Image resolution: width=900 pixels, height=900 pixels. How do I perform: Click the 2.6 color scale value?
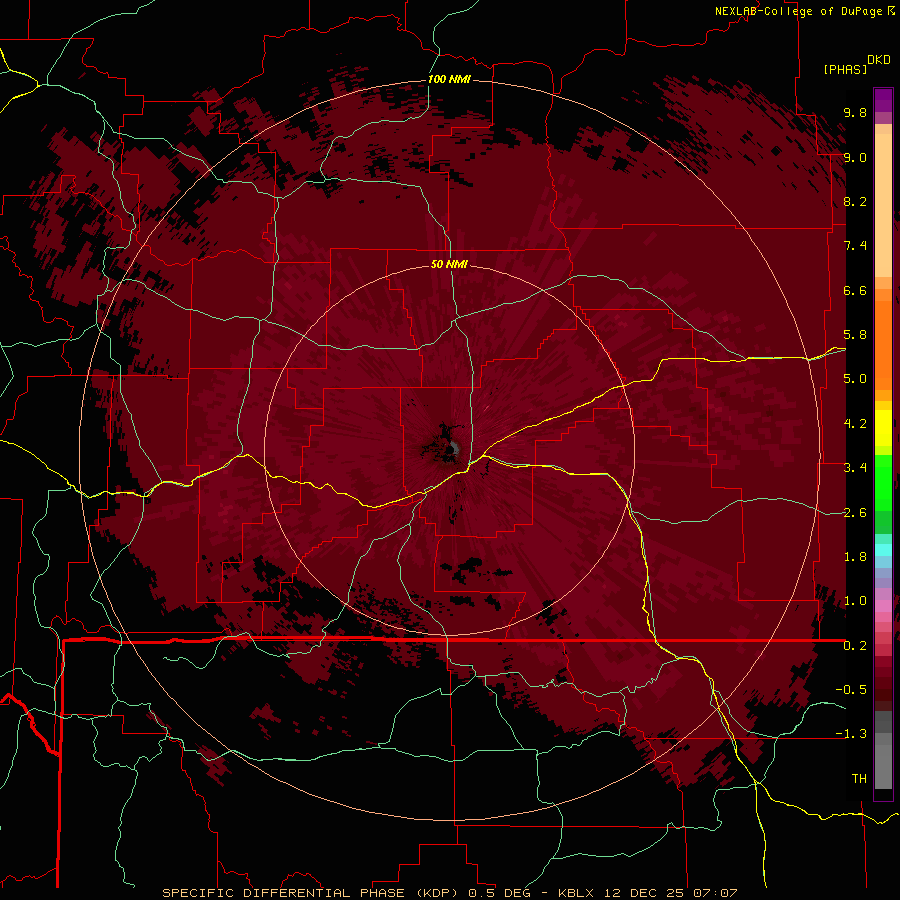pos(855,513)
